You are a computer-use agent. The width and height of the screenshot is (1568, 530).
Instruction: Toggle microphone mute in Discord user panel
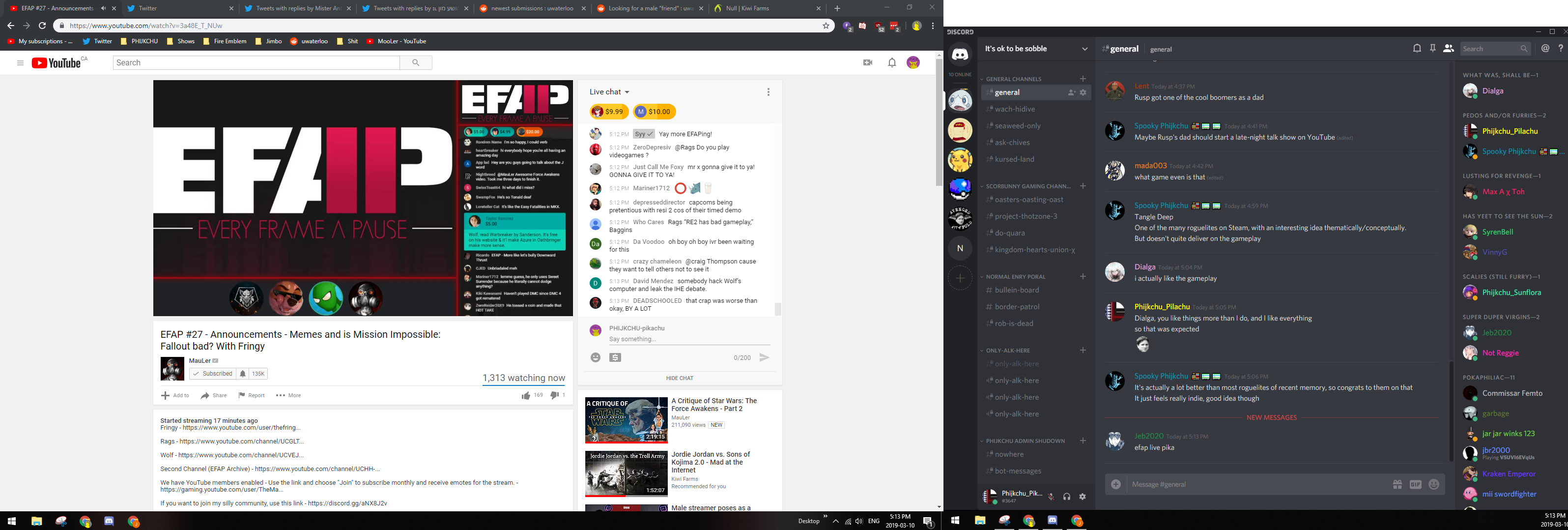tap(1051, 497)
